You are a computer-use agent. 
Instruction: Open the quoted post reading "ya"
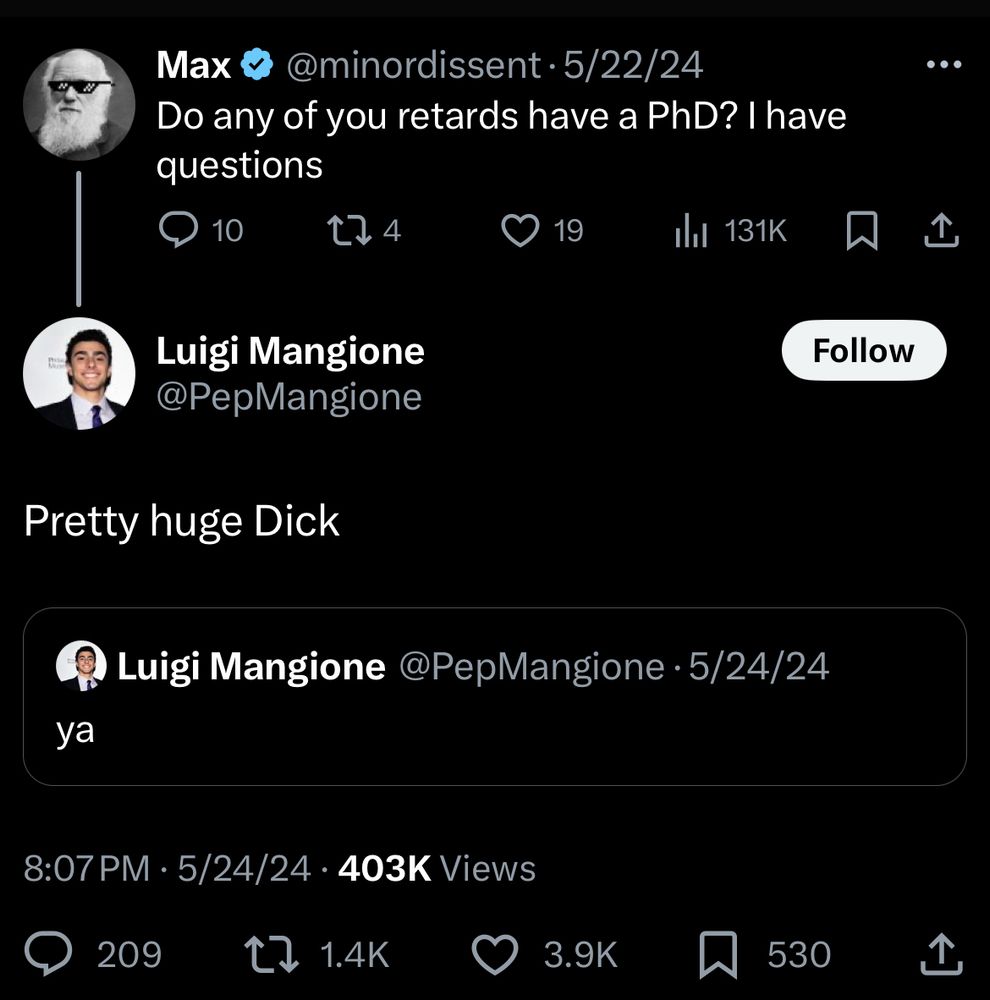click(x=494, y=730)
